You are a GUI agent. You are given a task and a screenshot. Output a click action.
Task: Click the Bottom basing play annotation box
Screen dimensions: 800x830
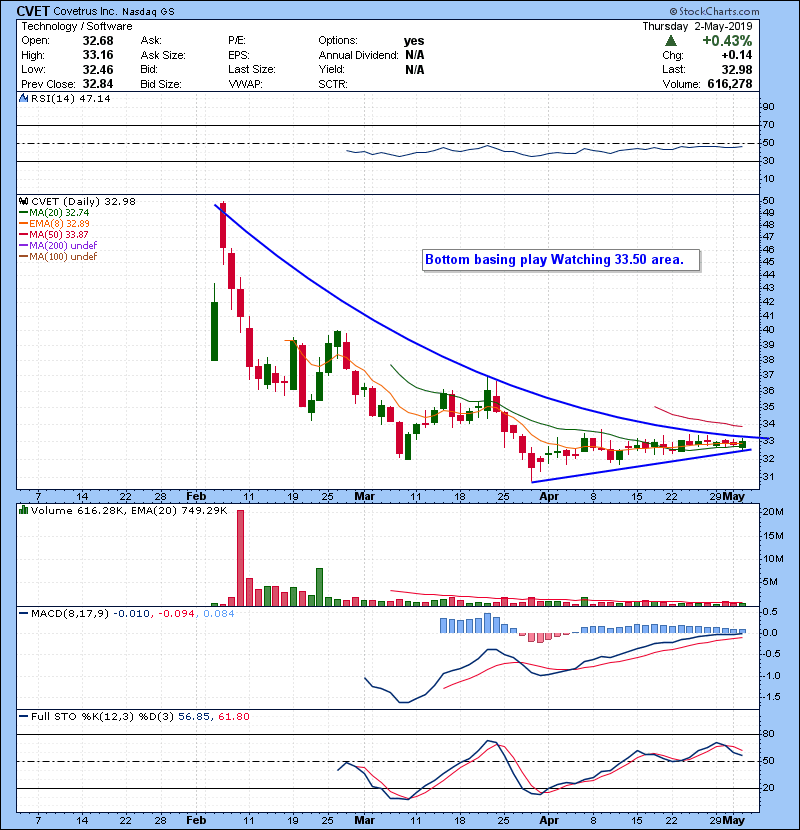[561, 260]
